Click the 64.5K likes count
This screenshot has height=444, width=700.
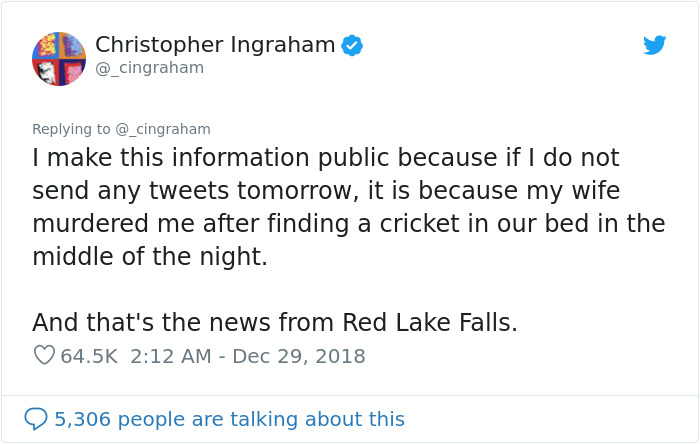pos(90,356)
